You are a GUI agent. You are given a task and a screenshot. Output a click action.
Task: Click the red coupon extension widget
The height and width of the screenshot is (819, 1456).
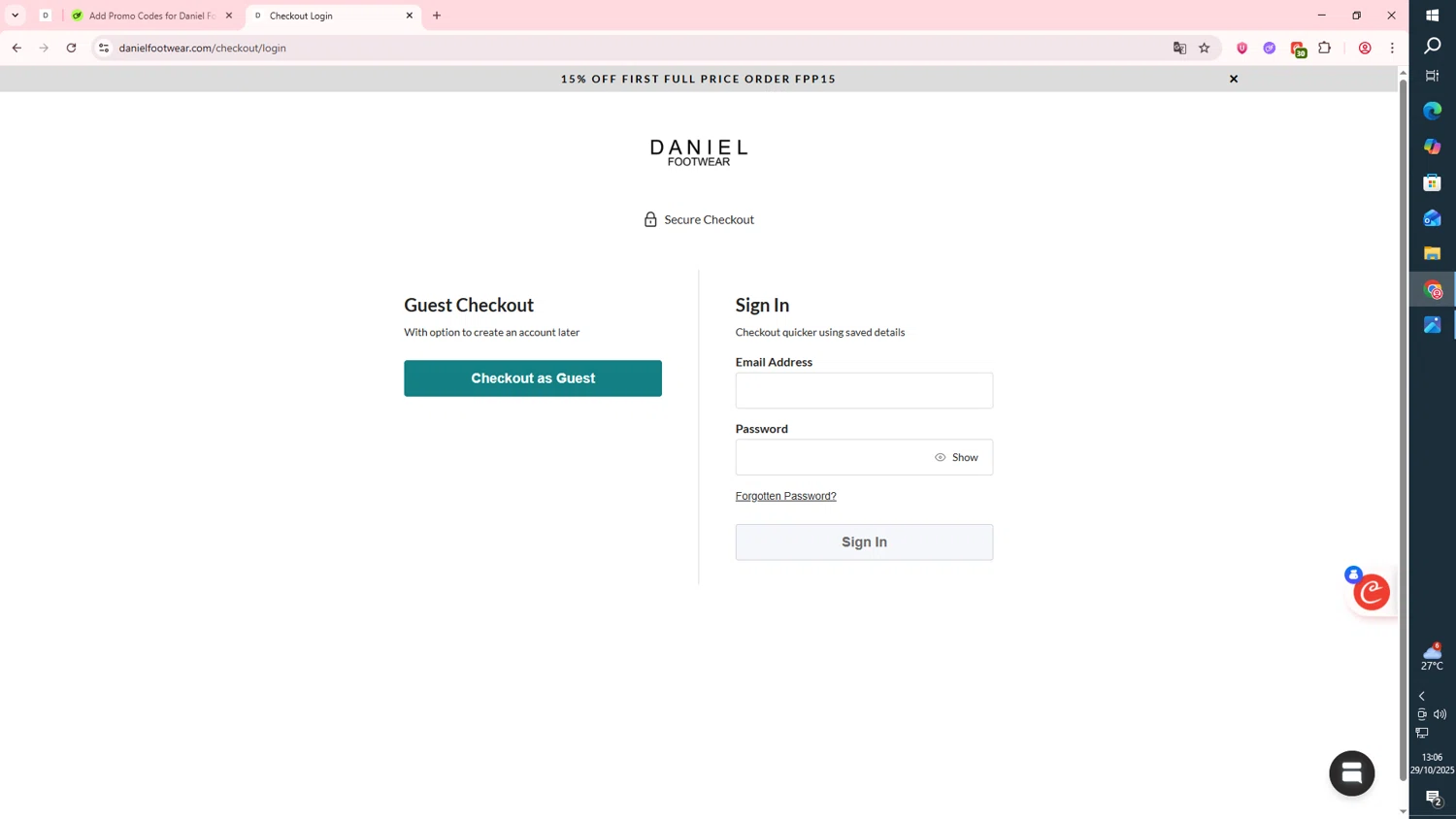(1372, 591)
